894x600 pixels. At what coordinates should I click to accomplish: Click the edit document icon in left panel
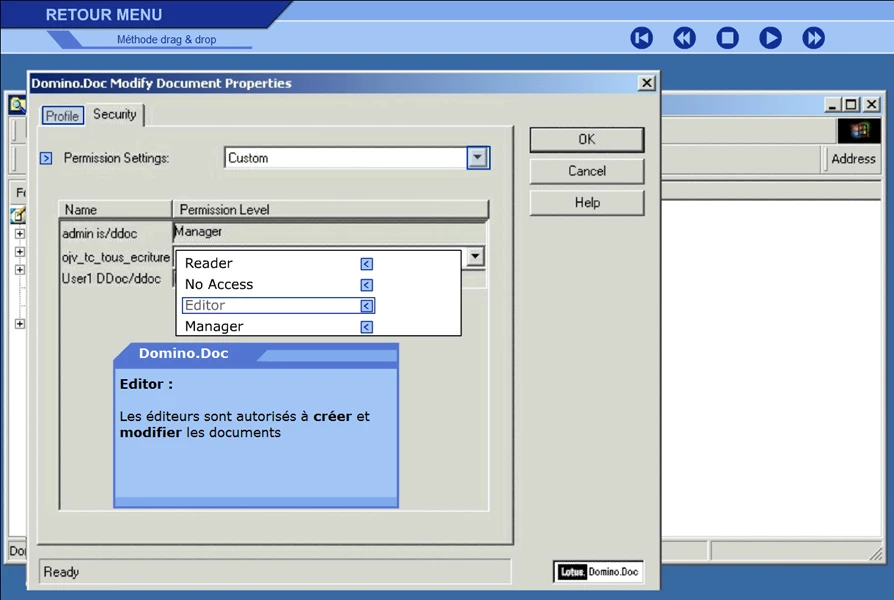click(x=18, y=216)
